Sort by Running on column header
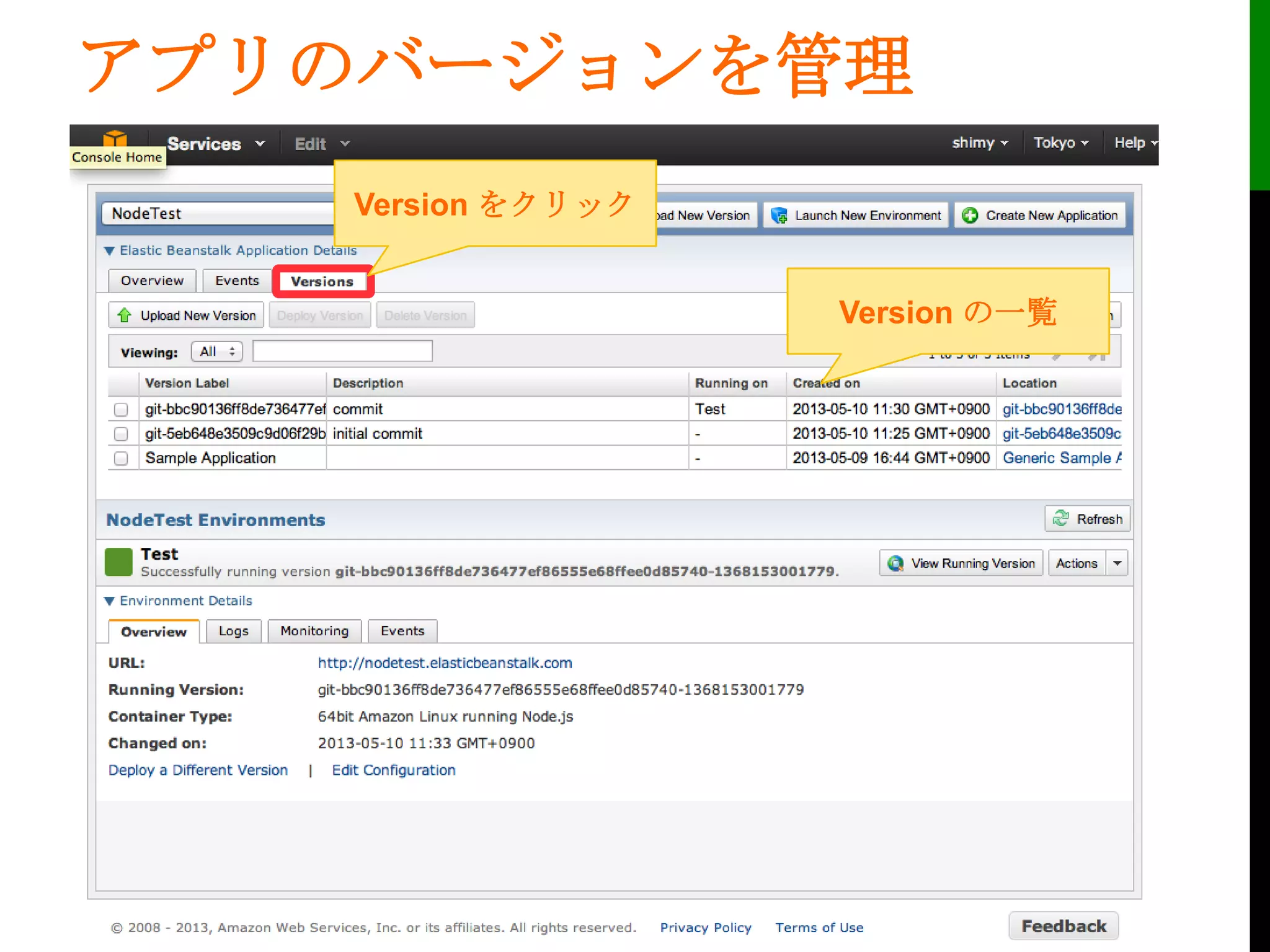Image resolution: width=1270 pixels, height=952 pixels. [x=737, y=383]
